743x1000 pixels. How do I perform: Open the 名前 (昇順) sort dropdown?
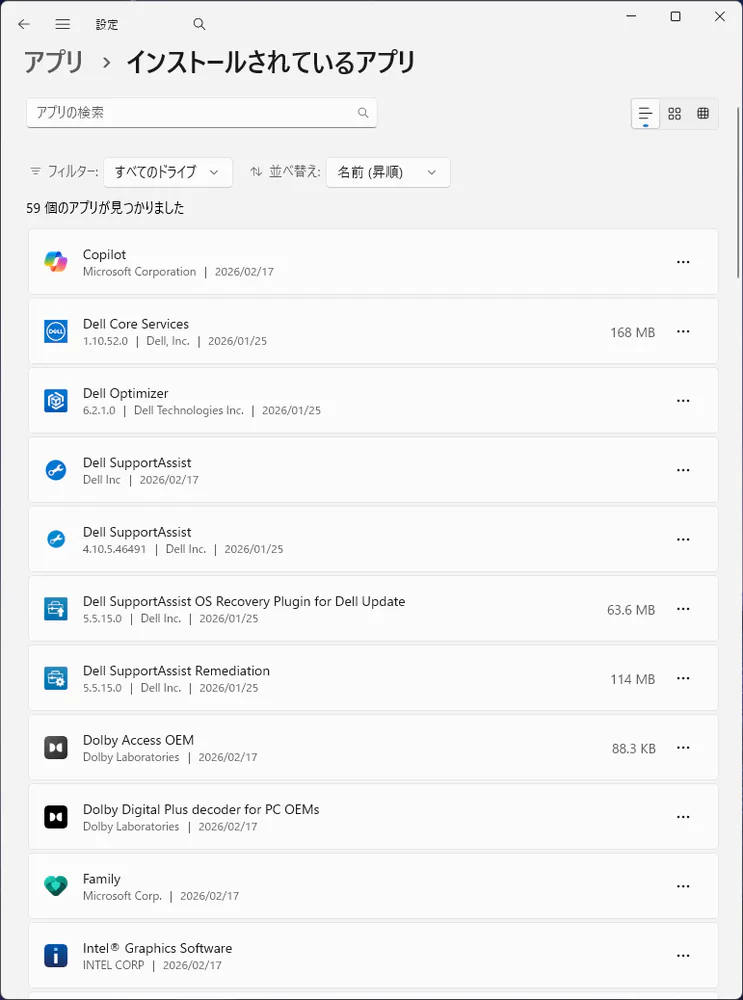coord(387,172)
